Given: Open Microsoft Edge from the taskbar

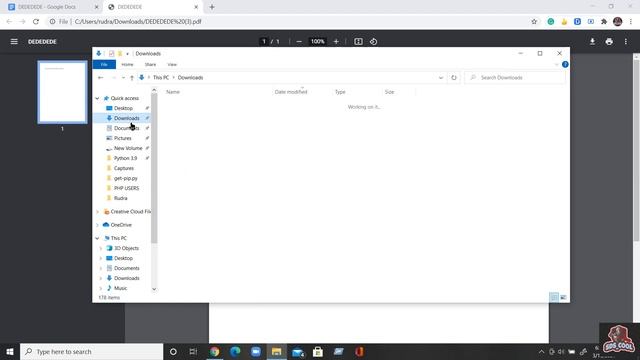Looking at the screenshot, I should (235, 351).
